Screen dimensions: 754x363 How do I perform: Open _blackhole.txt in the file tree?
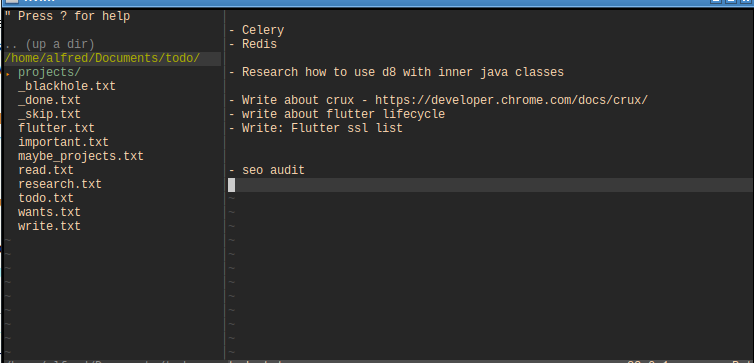pyautogui.click(x=67, y=87)
